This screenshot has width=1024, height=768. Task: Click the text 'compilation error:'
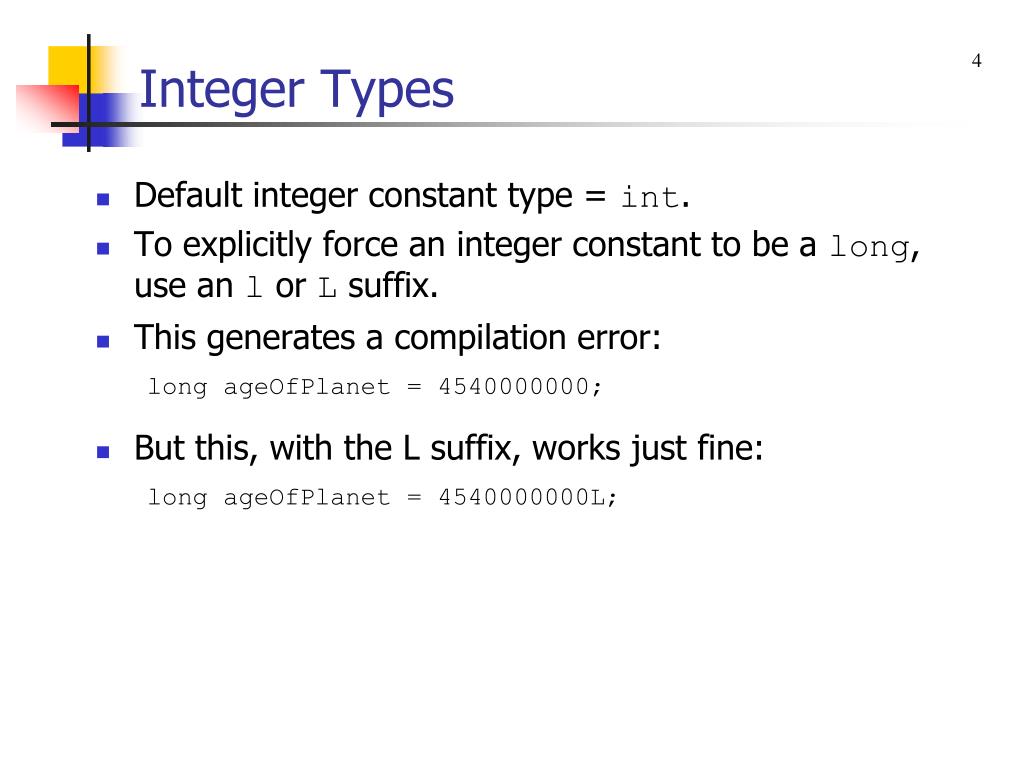[527, 339]
